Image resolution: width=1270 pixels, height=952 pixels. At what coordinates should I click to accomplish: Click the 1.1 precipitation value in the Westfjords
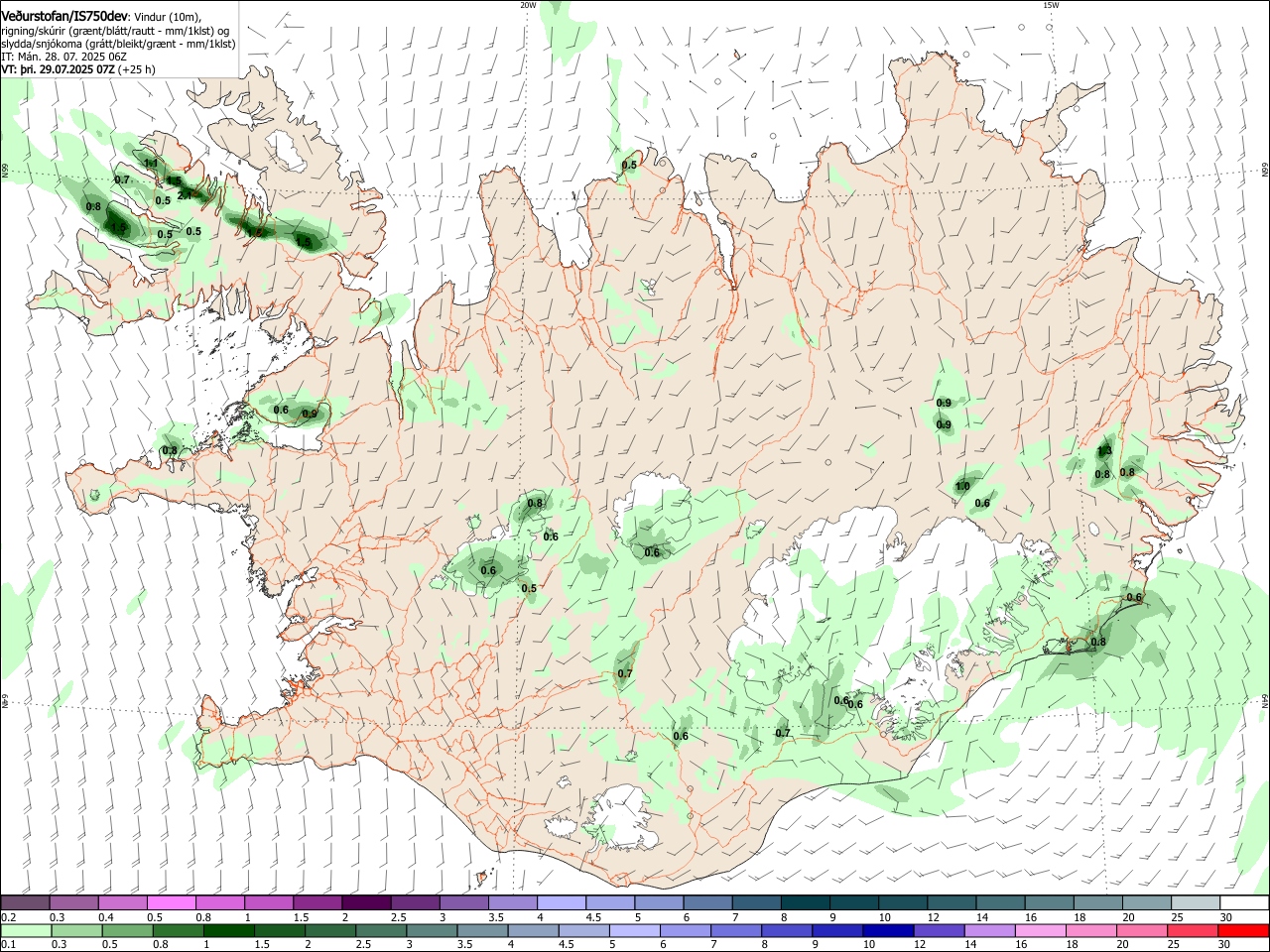151,164
